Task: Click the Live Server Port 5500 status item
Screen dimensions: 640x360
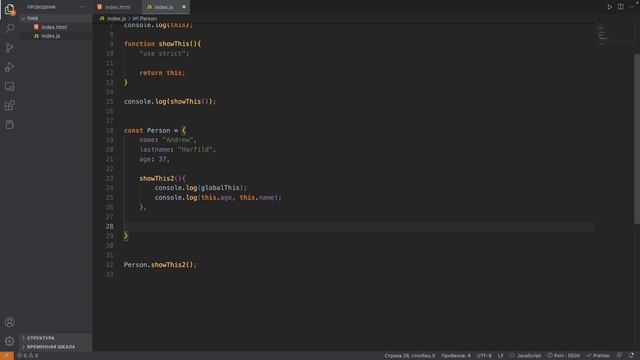Action: (564, 356)
